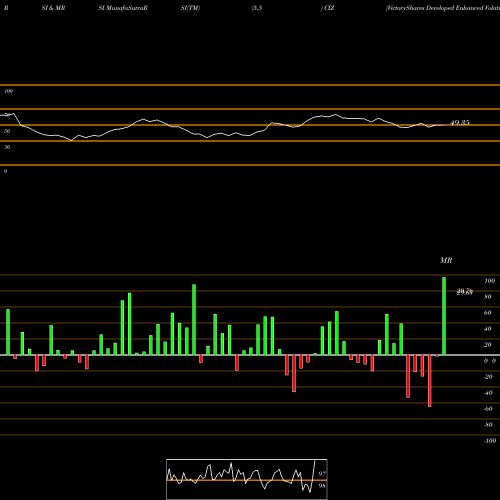Click the '(5,5' parameter text in the header
500x500 pixels.
pos(257,8)
